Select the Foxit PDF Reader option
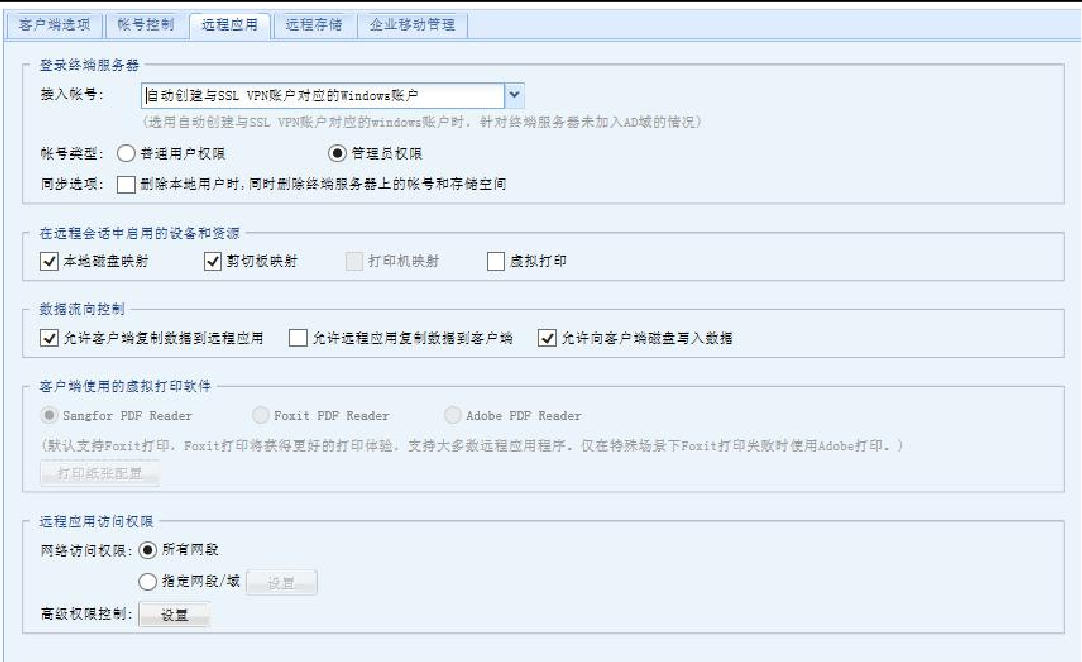This screenshot has width=1082, height=662. [x=260, y=415]
